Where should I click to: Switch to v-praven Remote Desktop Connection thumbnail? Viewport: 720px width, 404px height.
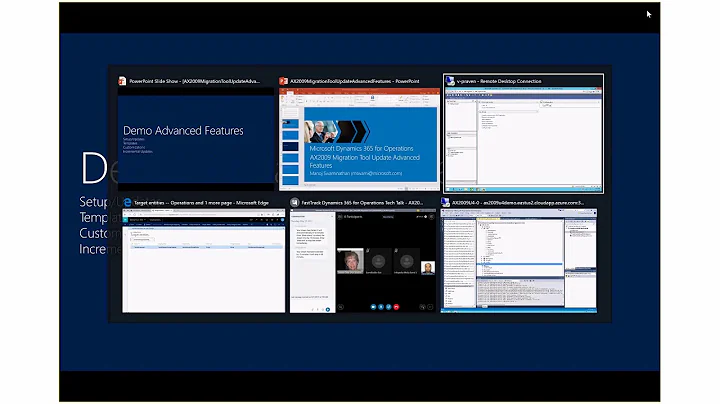coord(523,140)
